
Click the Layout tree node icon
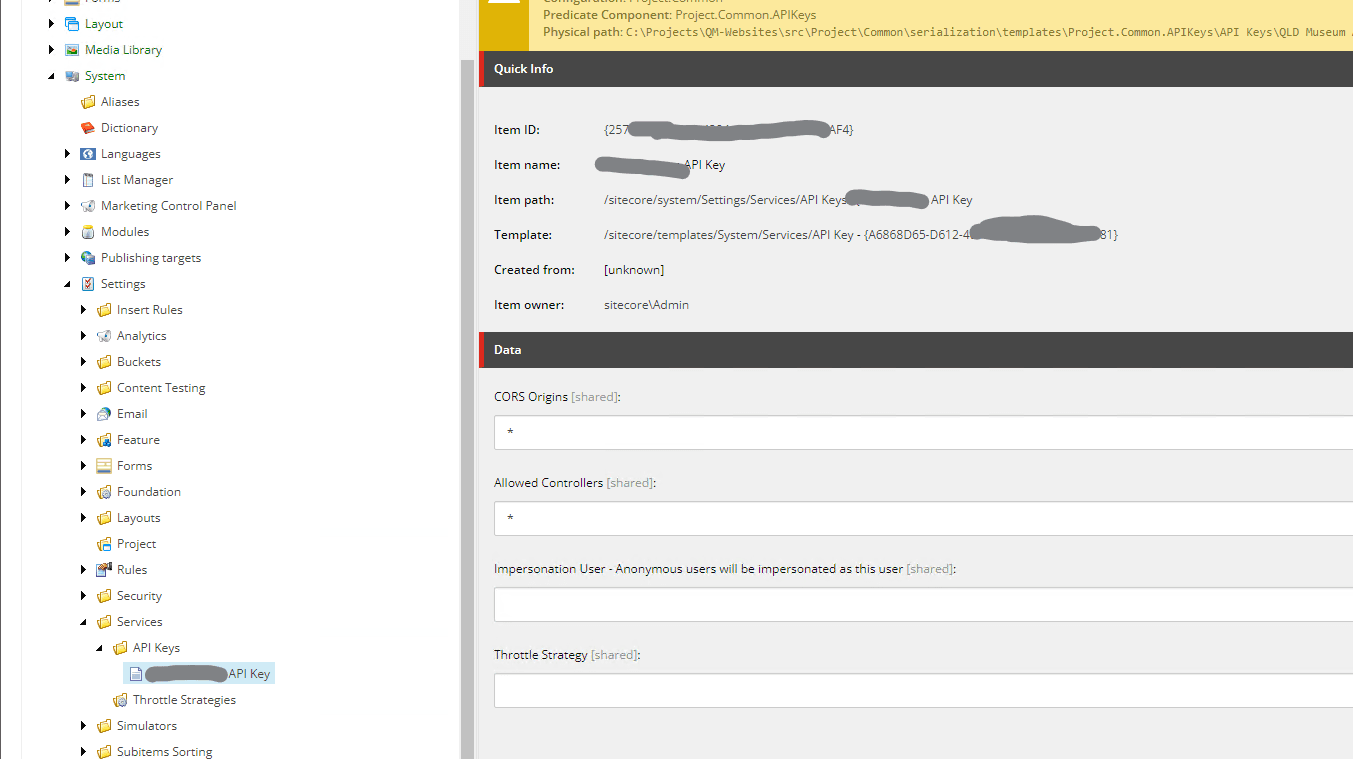point(72,24)
